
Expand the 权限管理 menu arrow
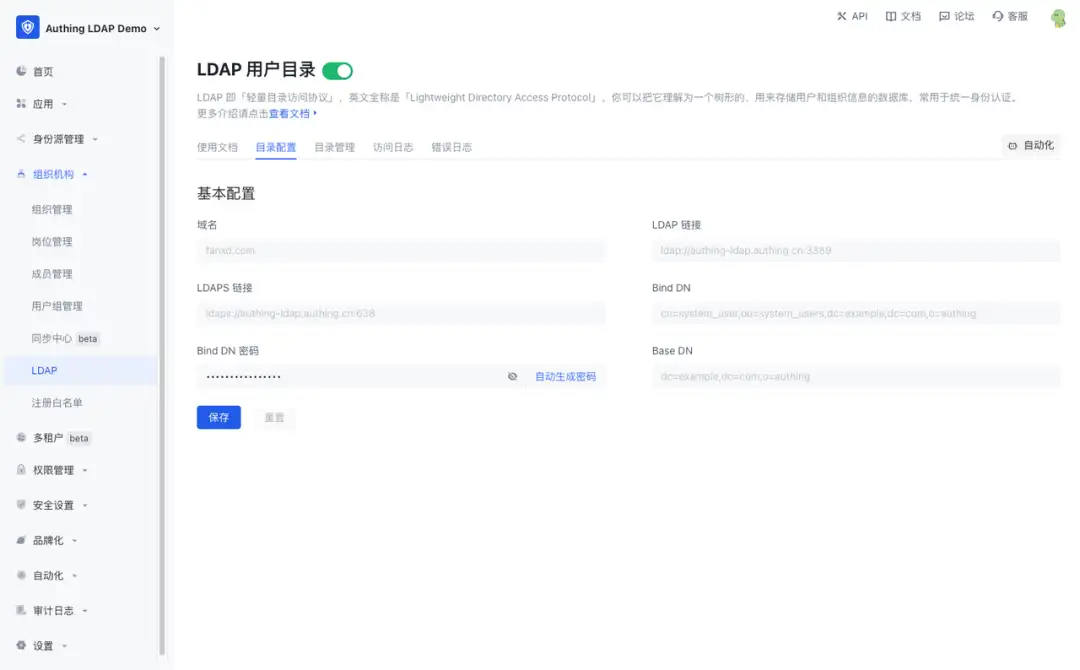85,470
